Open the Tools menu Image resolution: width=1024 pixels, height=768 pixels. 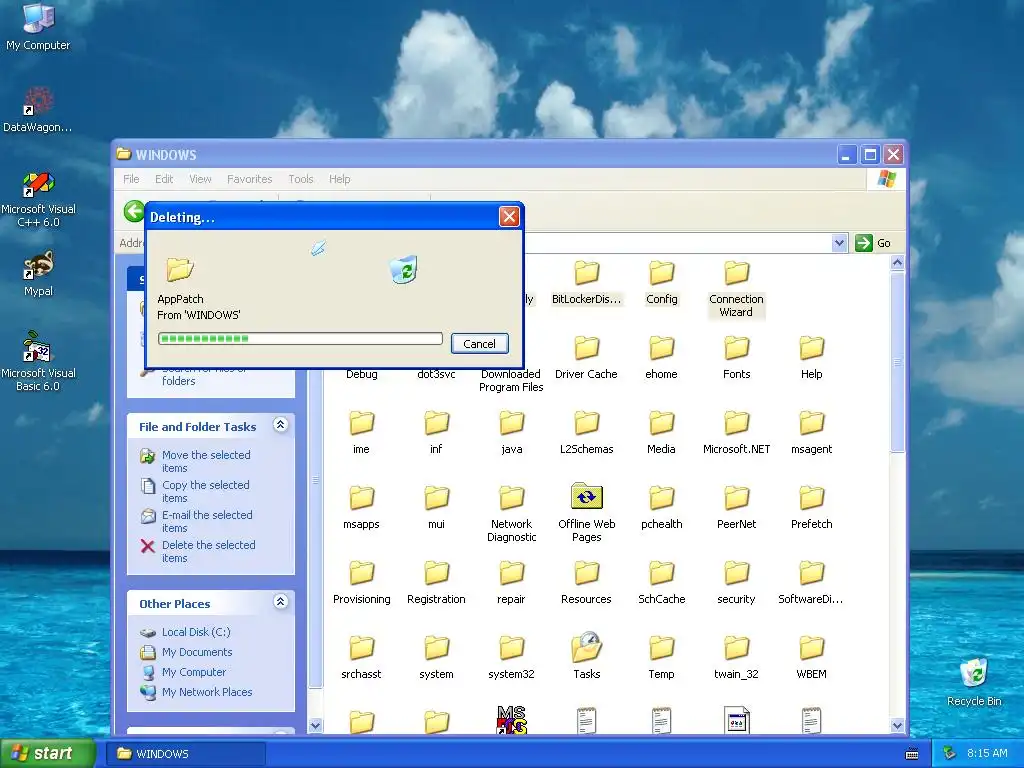[x=300, y=179]
